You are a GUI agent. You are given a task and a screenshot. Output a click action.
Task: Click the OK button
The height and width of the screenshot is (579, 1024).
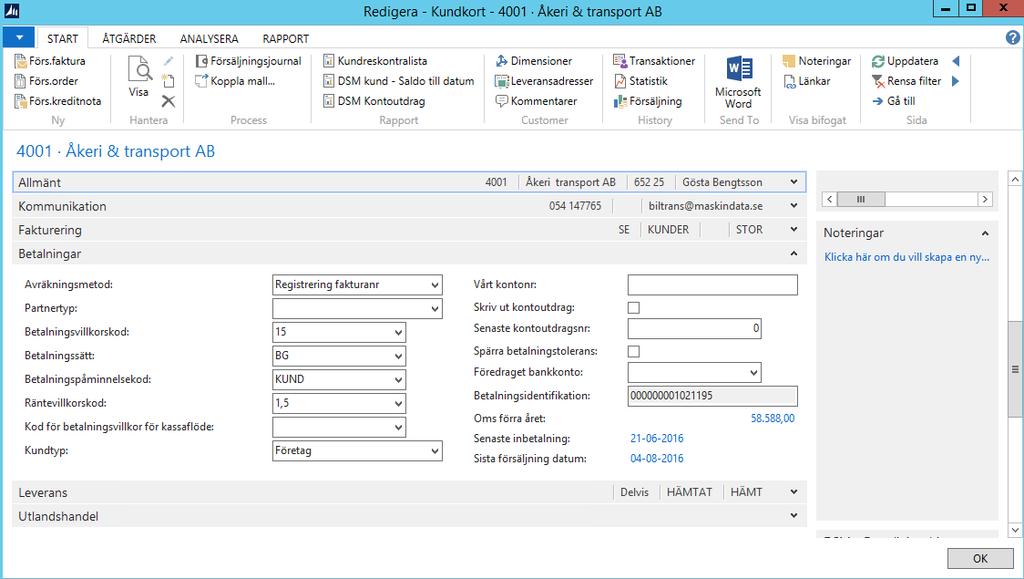pyautogui.click(x=980, y=558)
